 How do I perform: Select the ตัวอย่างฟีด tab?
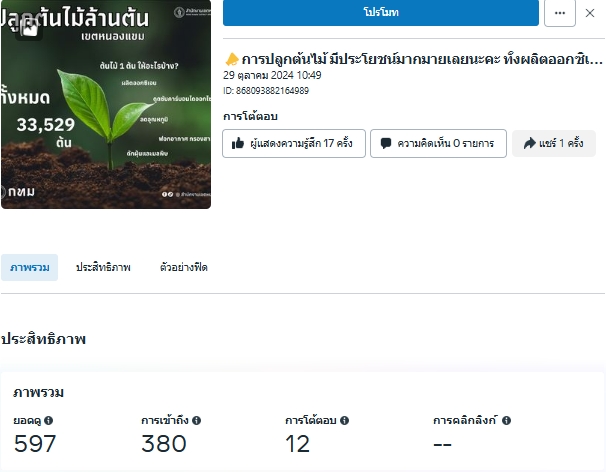183,268
